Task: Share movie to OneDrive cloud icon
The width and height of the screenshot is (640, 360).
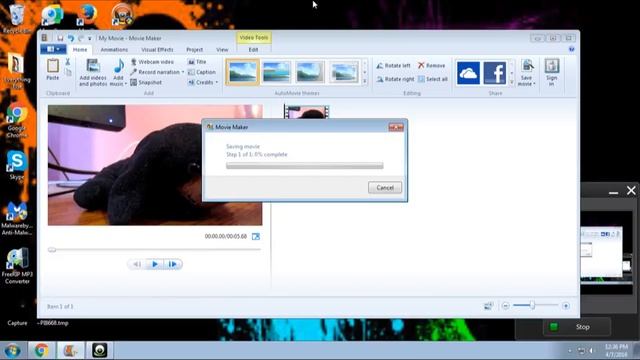Action: [468, 73]
